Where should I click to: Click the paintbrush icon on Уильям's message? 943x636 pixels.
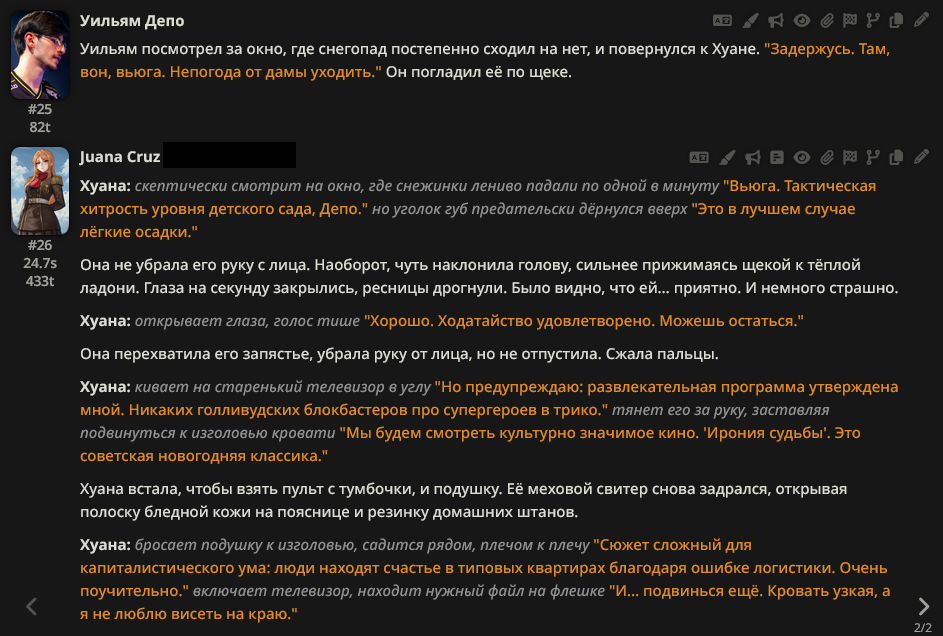[750, 20]
